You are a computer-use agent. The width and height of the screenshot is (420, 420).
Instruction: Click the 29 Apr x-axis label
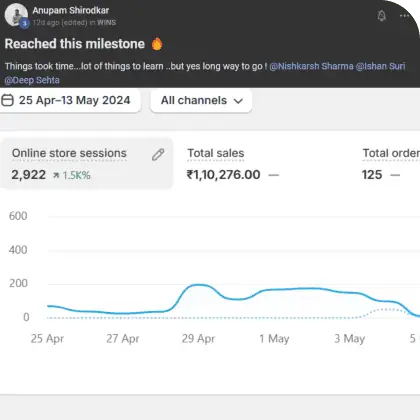pos(198,339)
